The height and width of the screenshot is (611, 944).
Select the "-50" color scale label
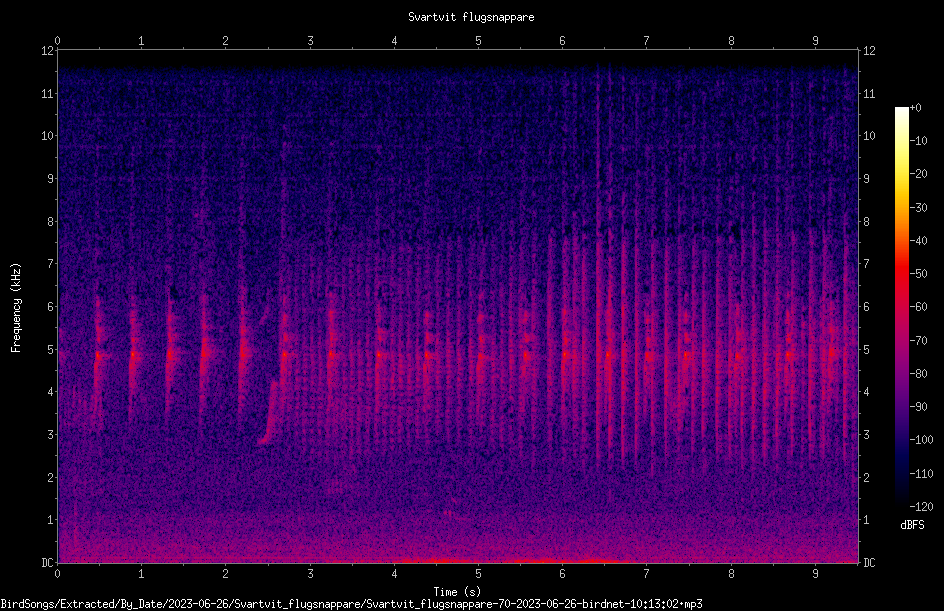[x=919, y=274]
